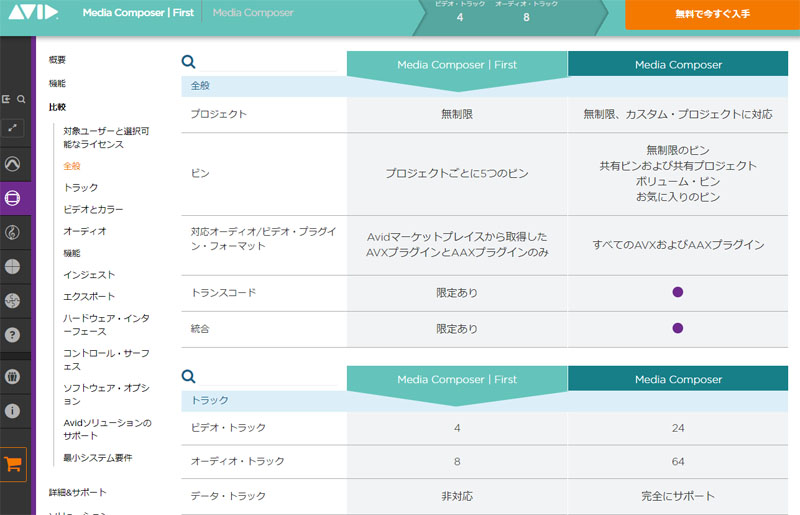Jump to ハードウェア・インターフェース section

tap(106, 325)
